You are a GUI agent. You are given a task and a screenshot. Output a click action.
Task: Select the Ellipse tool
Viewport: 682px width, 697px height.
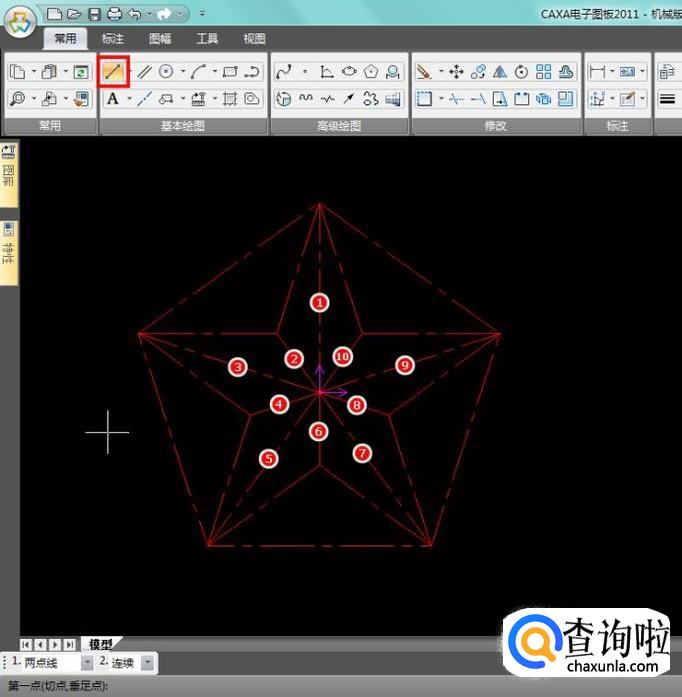[x=349, y=71]
